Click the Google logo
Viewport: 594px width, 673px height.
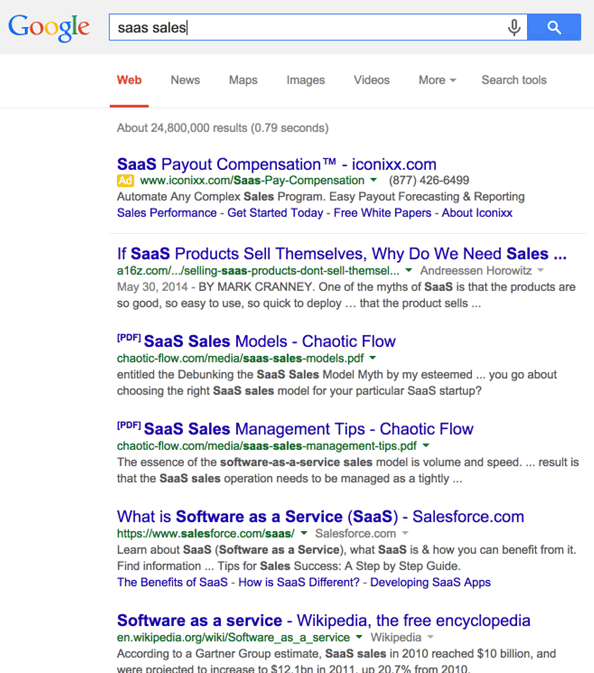(49, 27)
